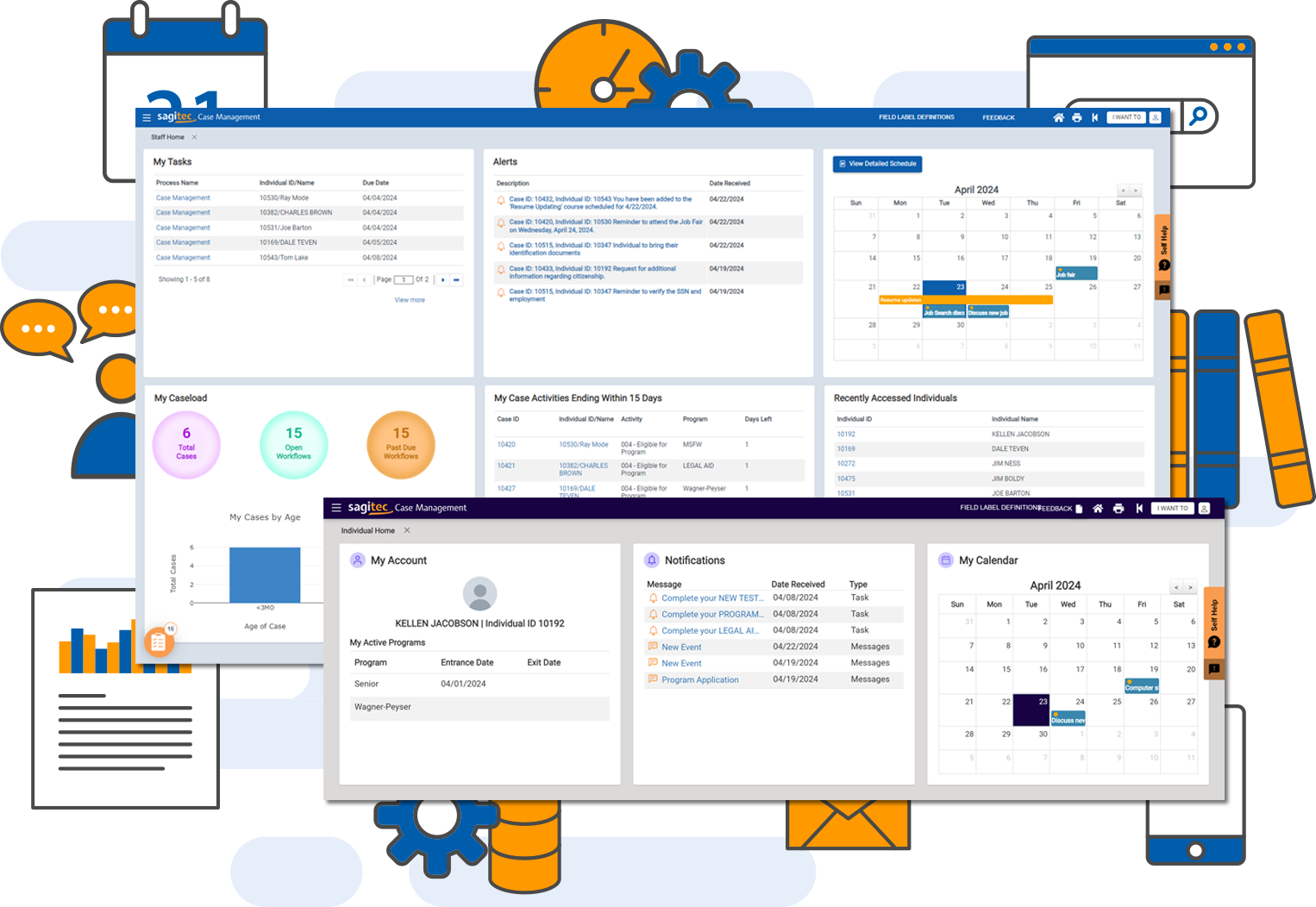
Task: Open the Print icon in the purple header
Action: [1119, 508]
